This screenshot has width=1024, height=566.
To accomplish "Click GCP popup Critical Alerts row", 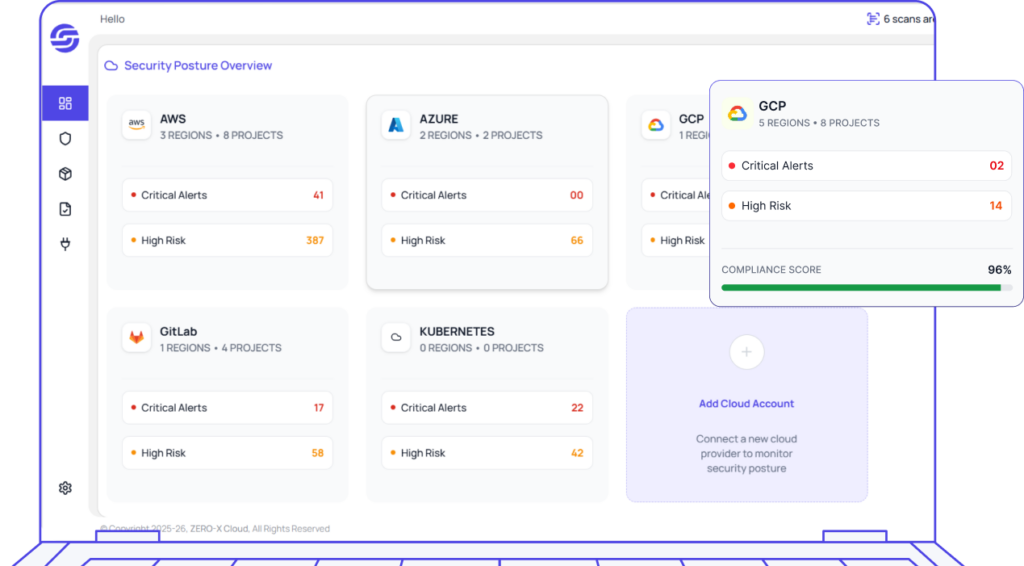I will (x=866, y=166).
